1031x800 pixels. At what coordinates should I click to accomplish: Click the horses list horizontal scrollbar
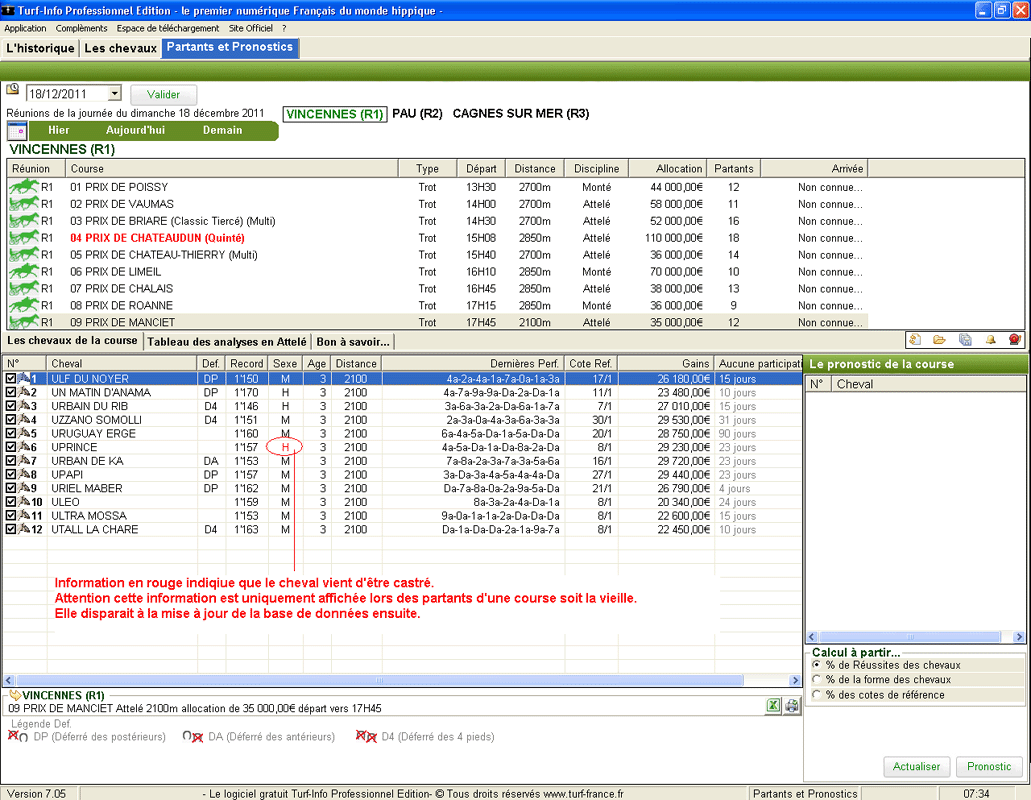click(x=380, y=680)
